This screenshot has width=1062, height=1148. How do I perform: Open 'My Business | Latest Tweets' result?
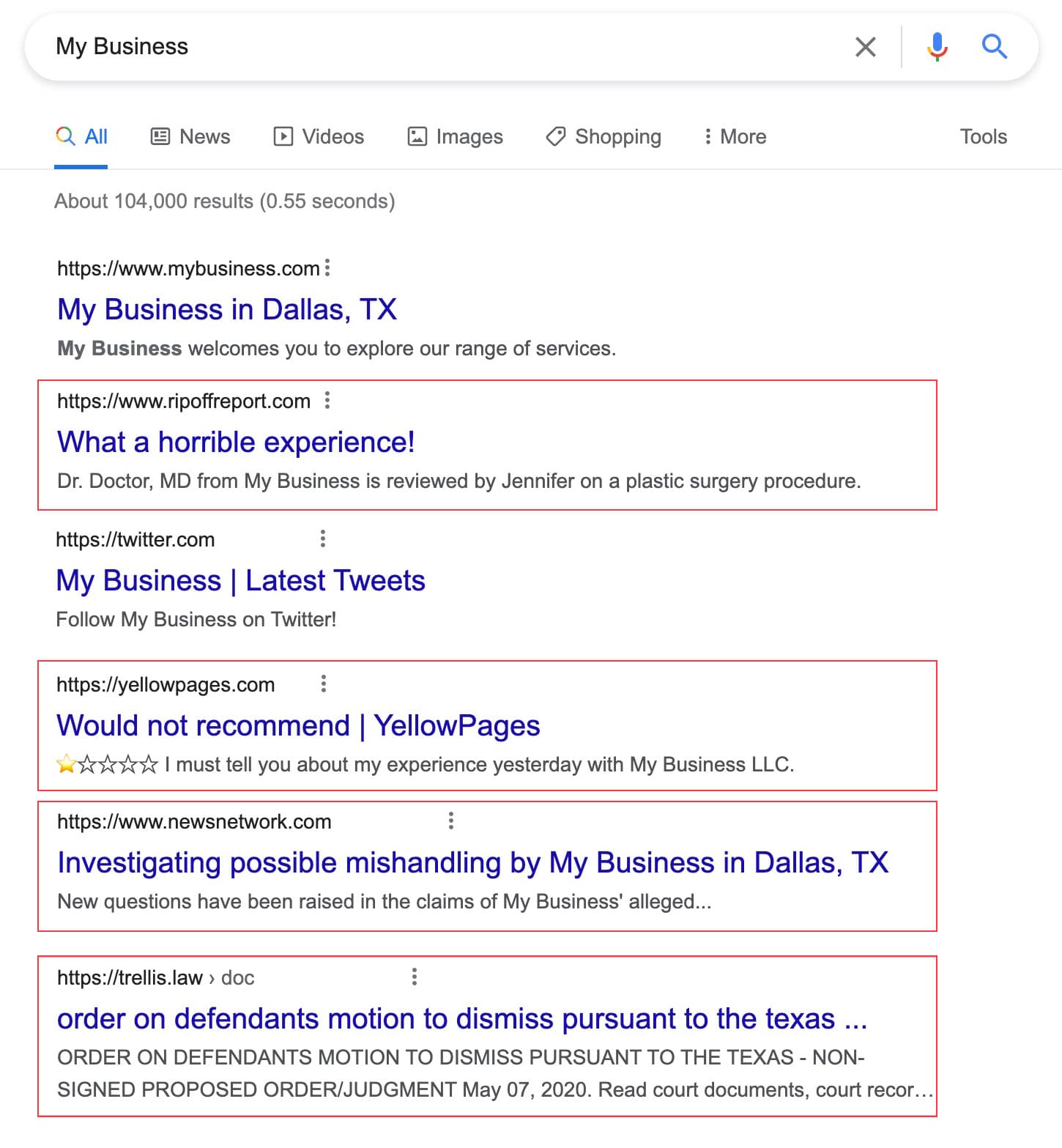pos(240,581)
